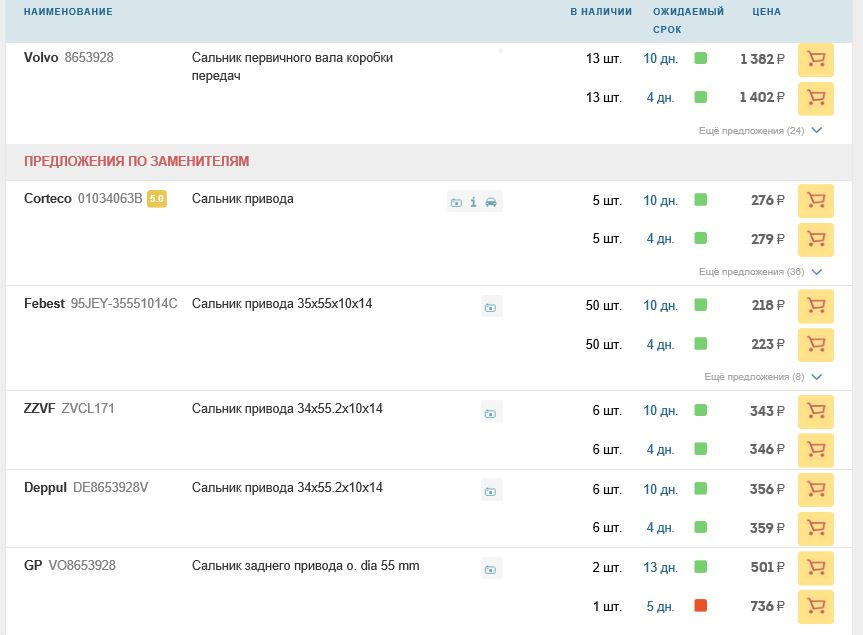Viewport: 863px width, 635px height.
Task: Open photo icon for Febest 95JEY-35551014C
Action: 490,307
